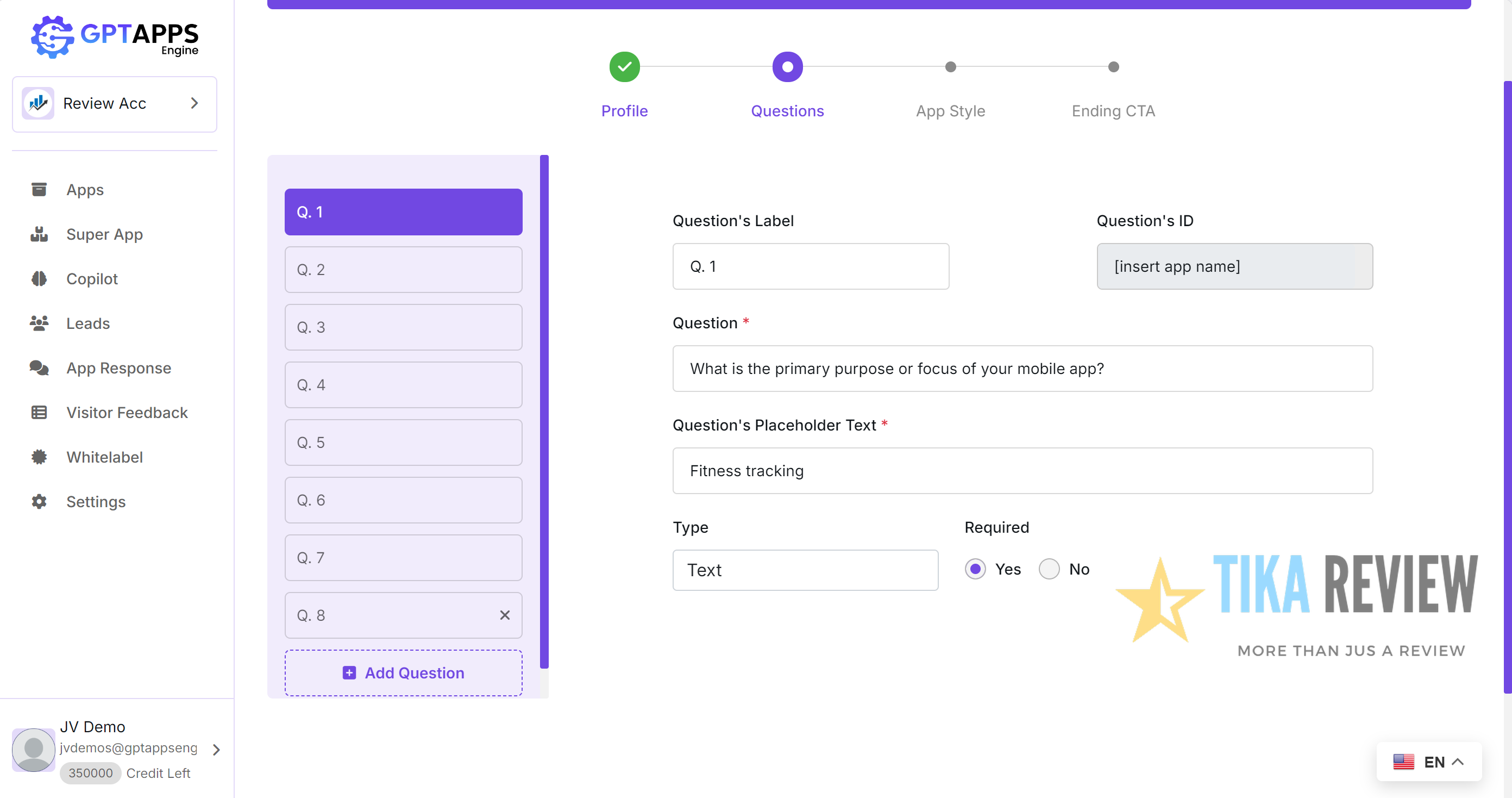Click the completed Profile step circle
This screenshot has width=1512, height=798.
624,66
